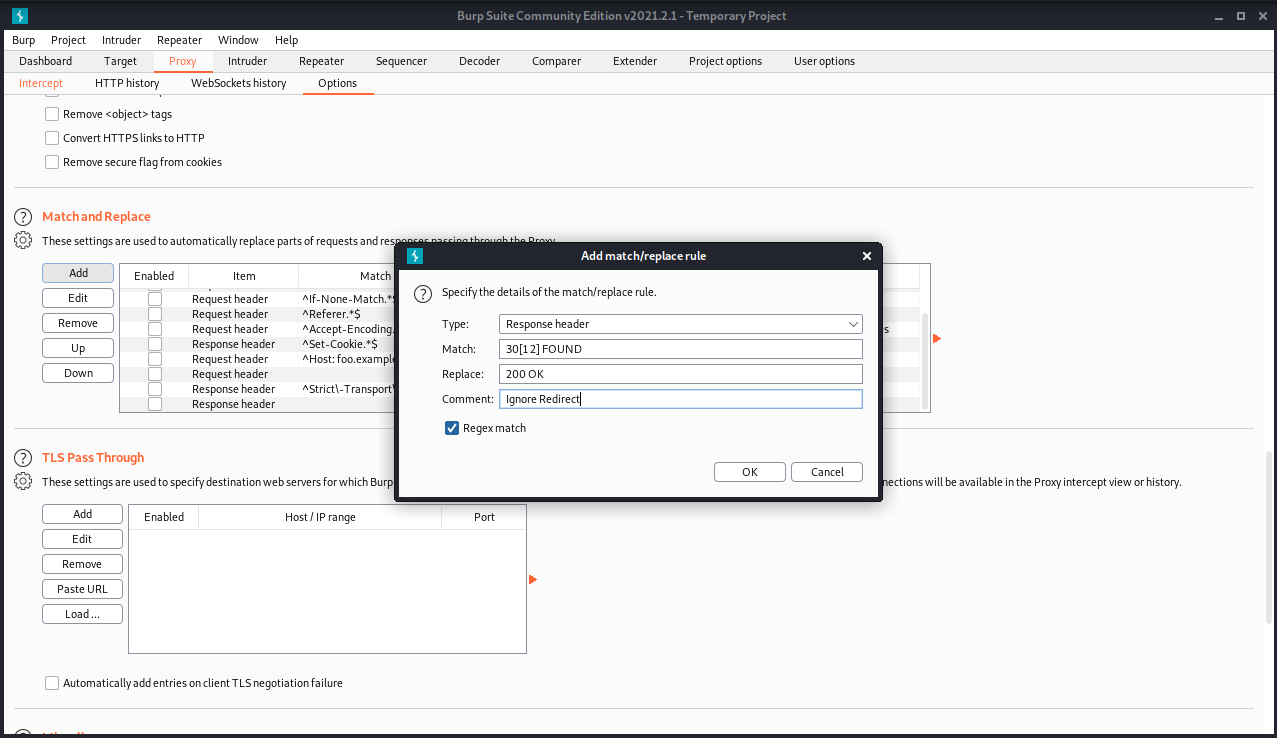Select the Proxy tab

click(x=183, y=61)
